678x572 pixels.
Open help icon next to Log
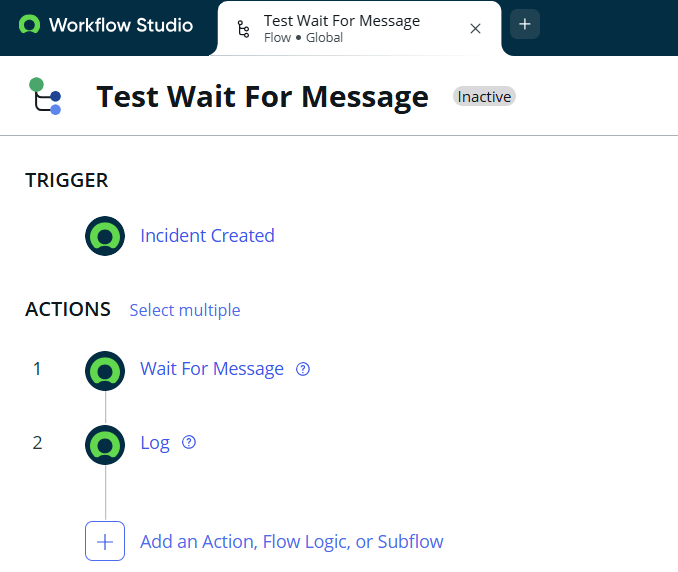click(x=189, y=442)
